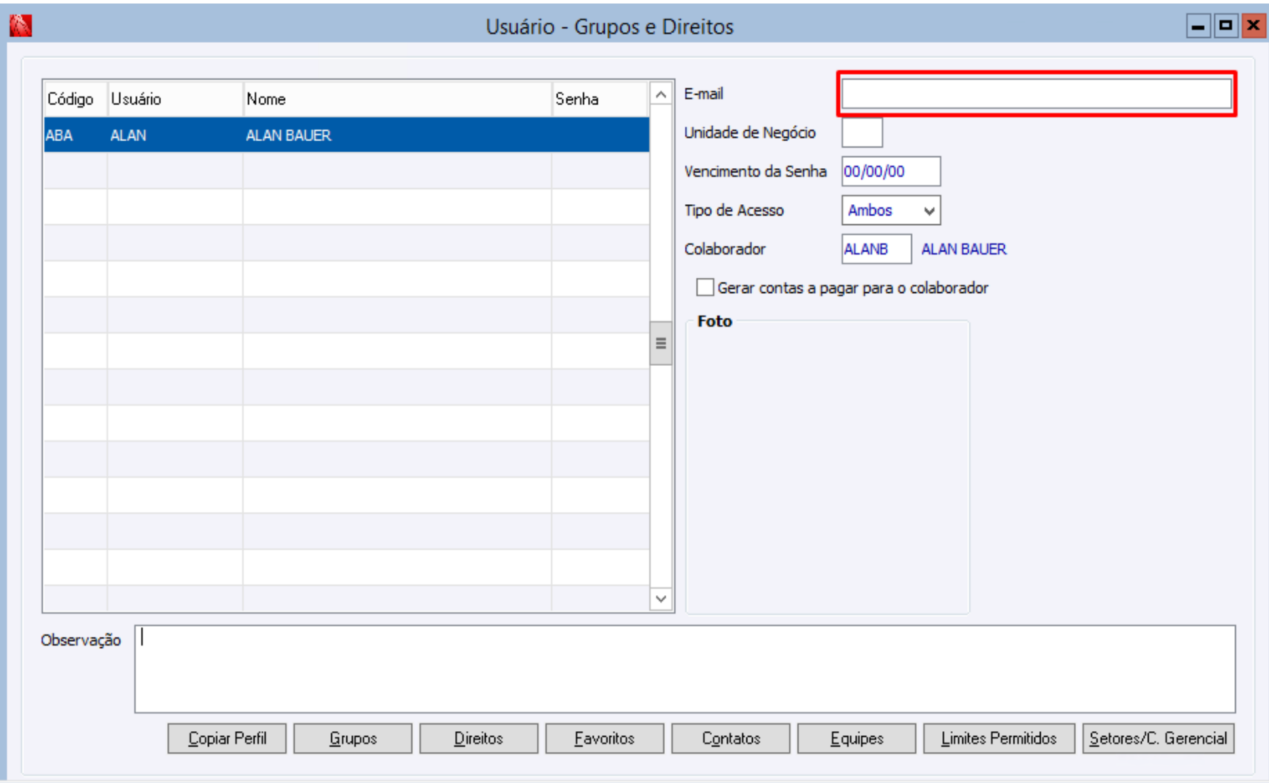
Task: Click the Vencimento da Senha date field
Action: tap(891, 171)
